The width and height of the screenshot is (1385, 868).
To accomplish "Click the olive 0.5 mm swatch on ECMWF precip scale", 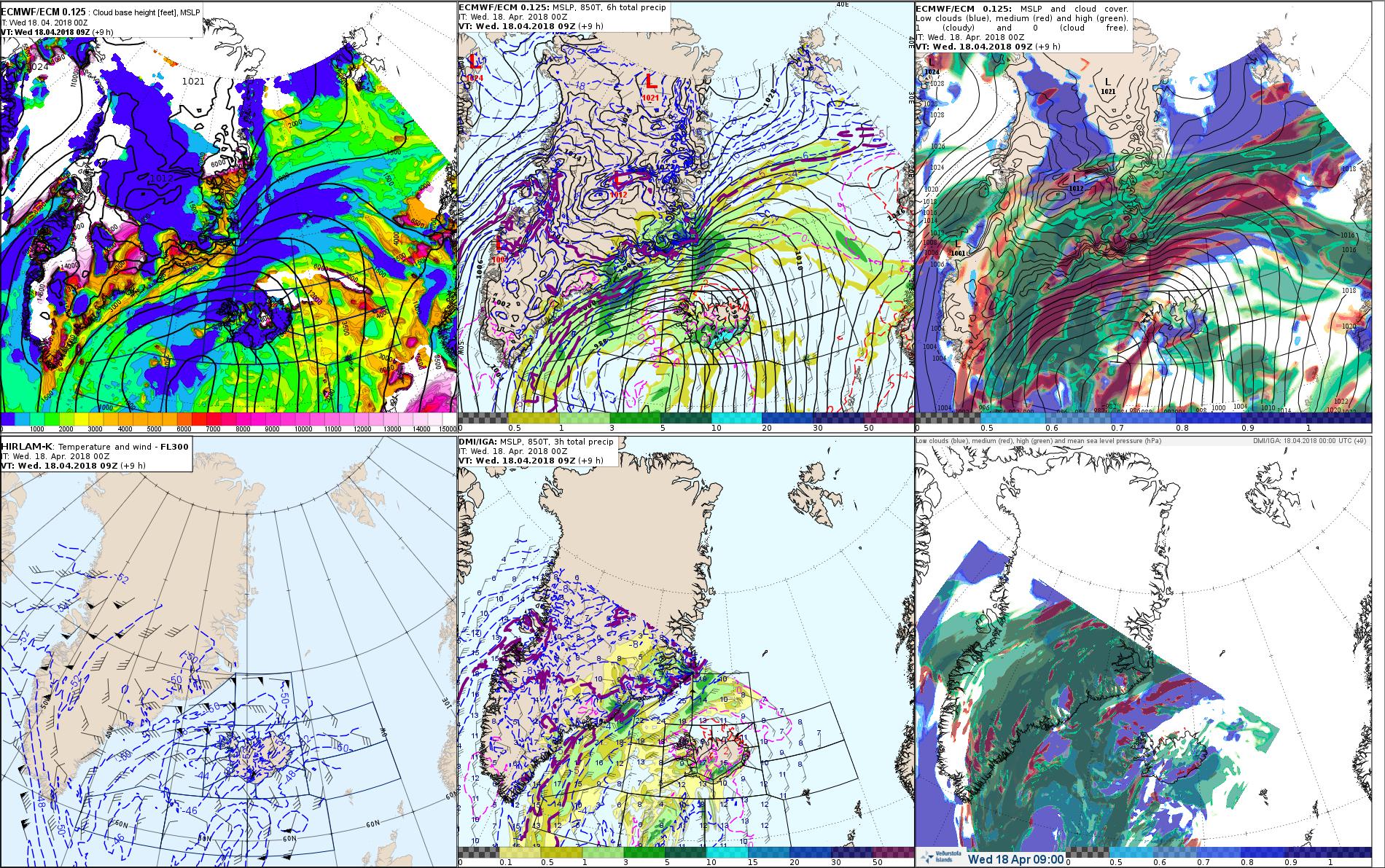I will pyautogui.click(x=534, y=418).
